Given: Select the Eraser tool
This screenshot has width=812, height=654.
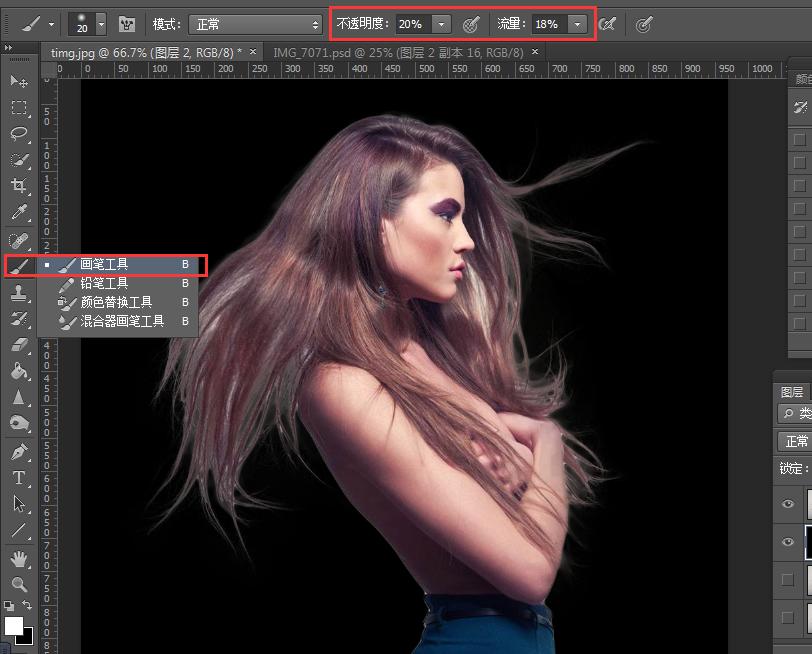Looking at the screenshot, I should tap(18, 345).
